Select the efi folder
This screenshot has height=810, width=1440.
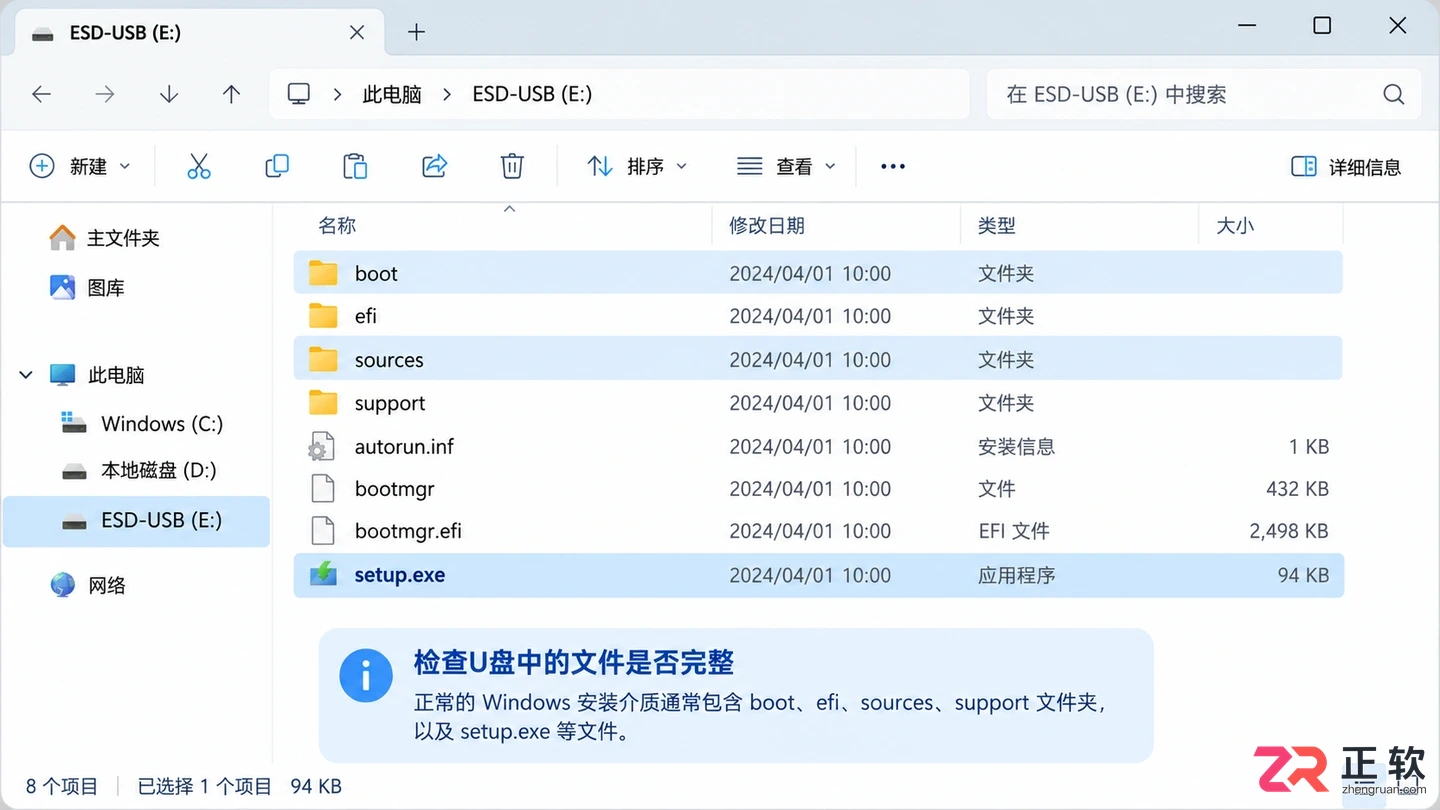click(818, 316)
